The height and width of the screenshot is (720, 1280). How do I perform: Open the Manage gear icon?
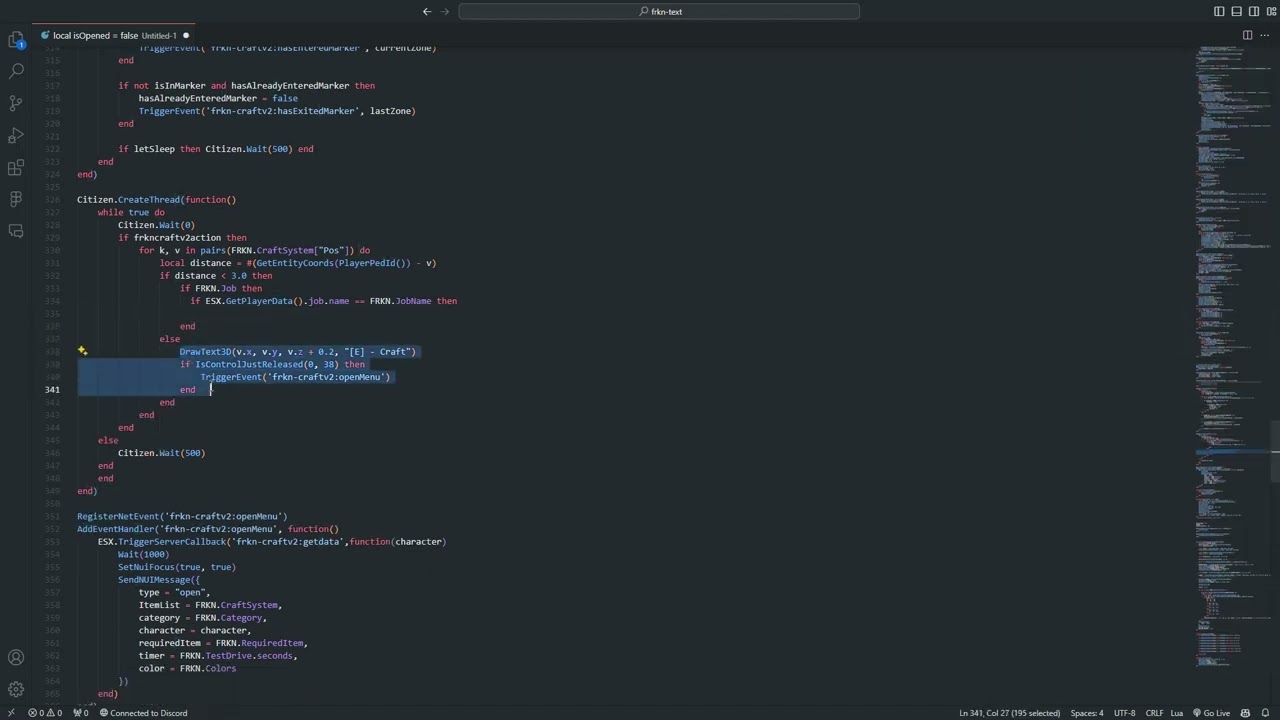16,689
